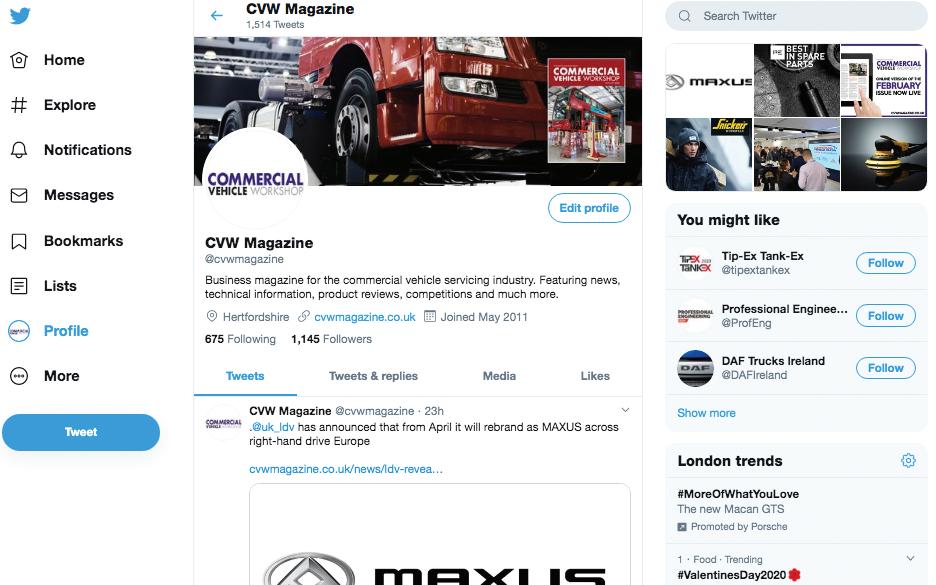
Task: Follow DAF Trucks Ireland
Action: click(x=886, y=368)
